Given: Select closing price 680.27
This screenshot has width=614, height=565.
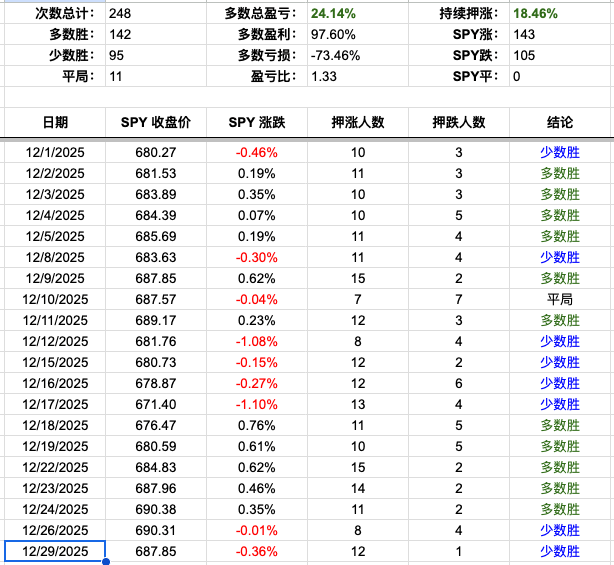Looking at the screenshot, I should pos(156,152).
